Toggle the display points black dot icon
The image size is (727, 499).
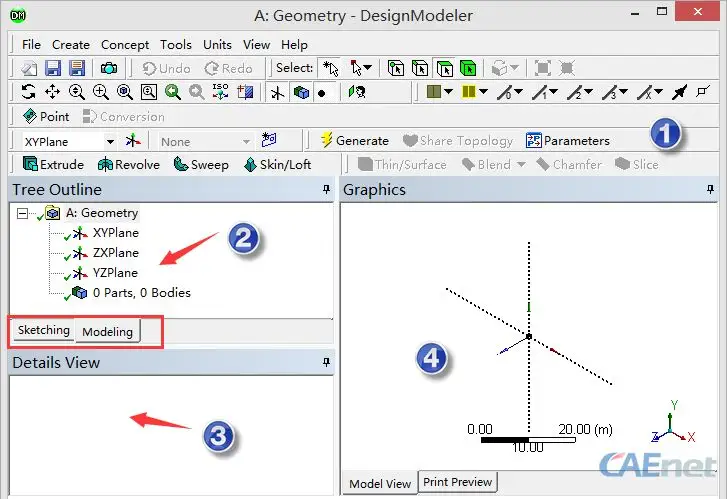tap(322, 93)
